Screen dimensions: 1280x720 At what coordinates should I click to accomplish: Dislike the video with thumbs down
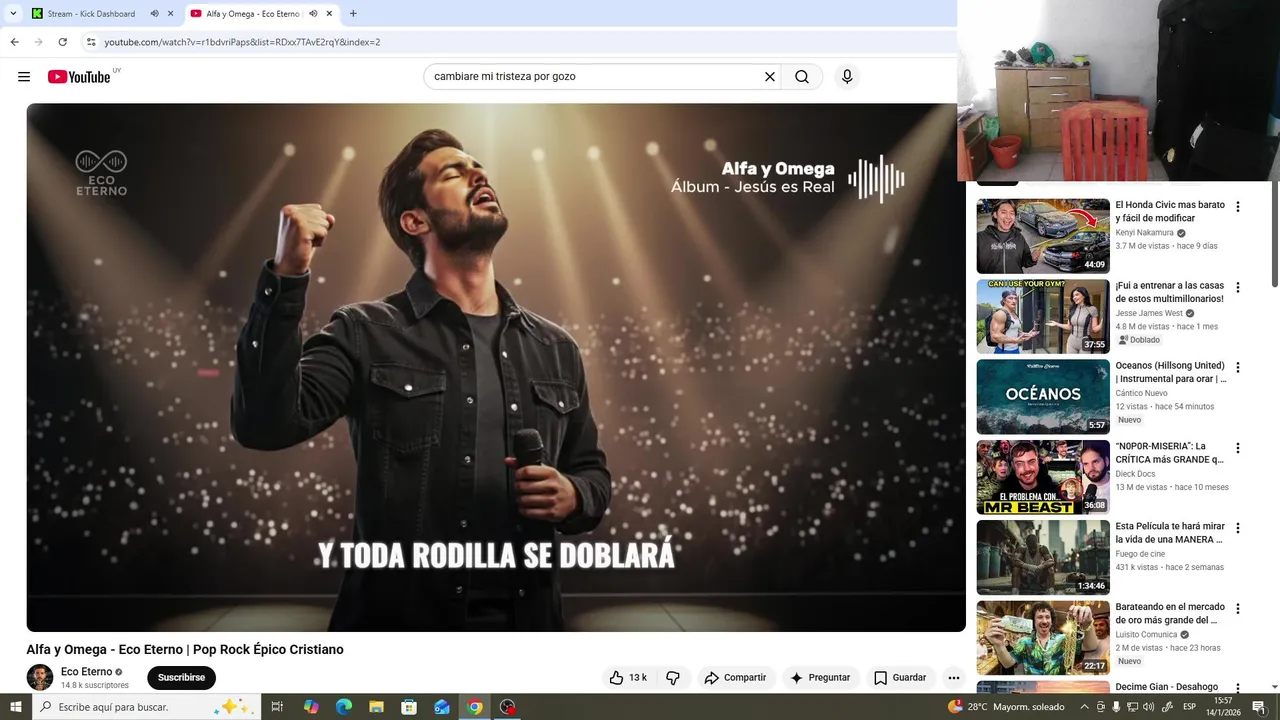pos(673,678)
